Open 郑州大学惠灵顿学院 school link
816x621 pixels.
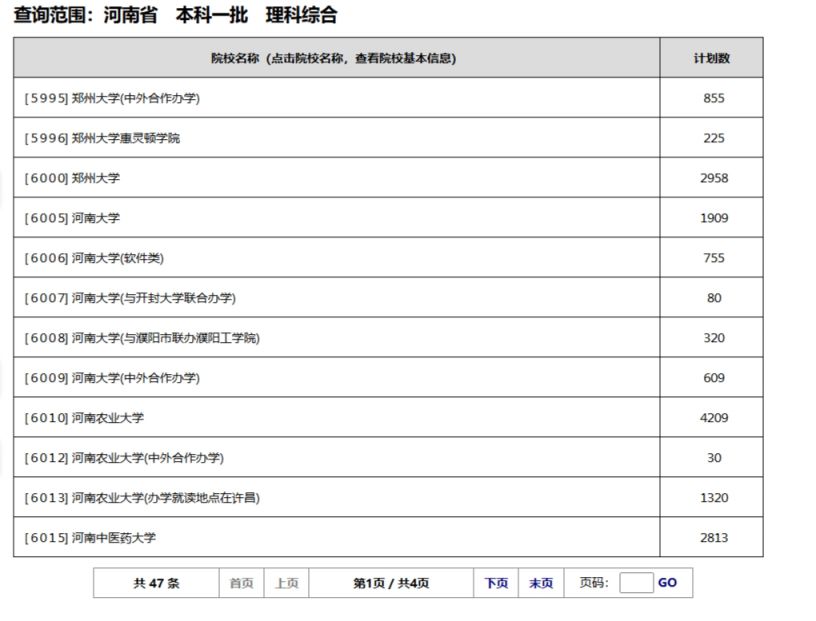[102, 138]
